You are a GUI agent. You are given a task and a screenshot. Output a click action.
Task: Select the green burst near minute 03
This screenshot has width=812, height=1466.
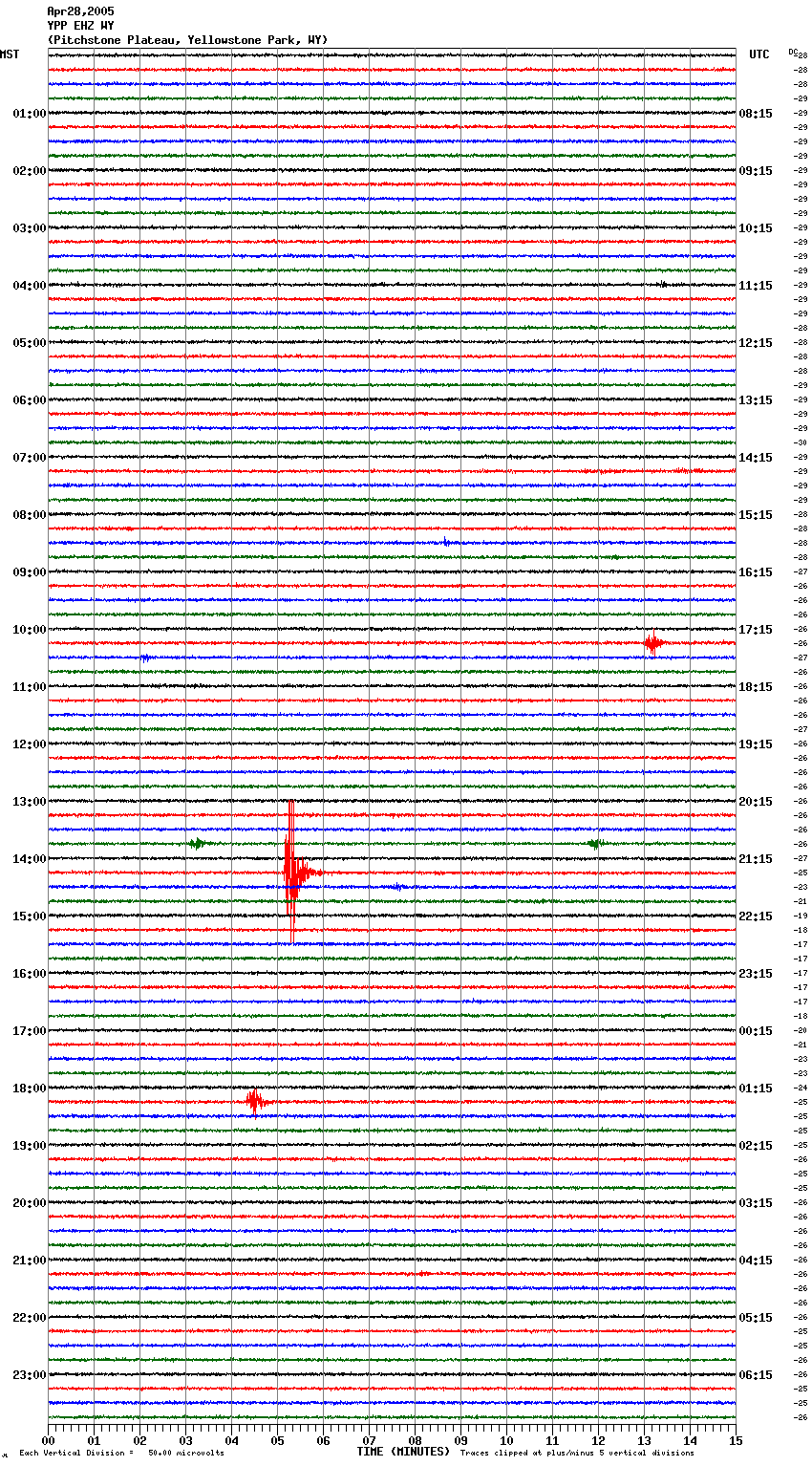point(196,843)
